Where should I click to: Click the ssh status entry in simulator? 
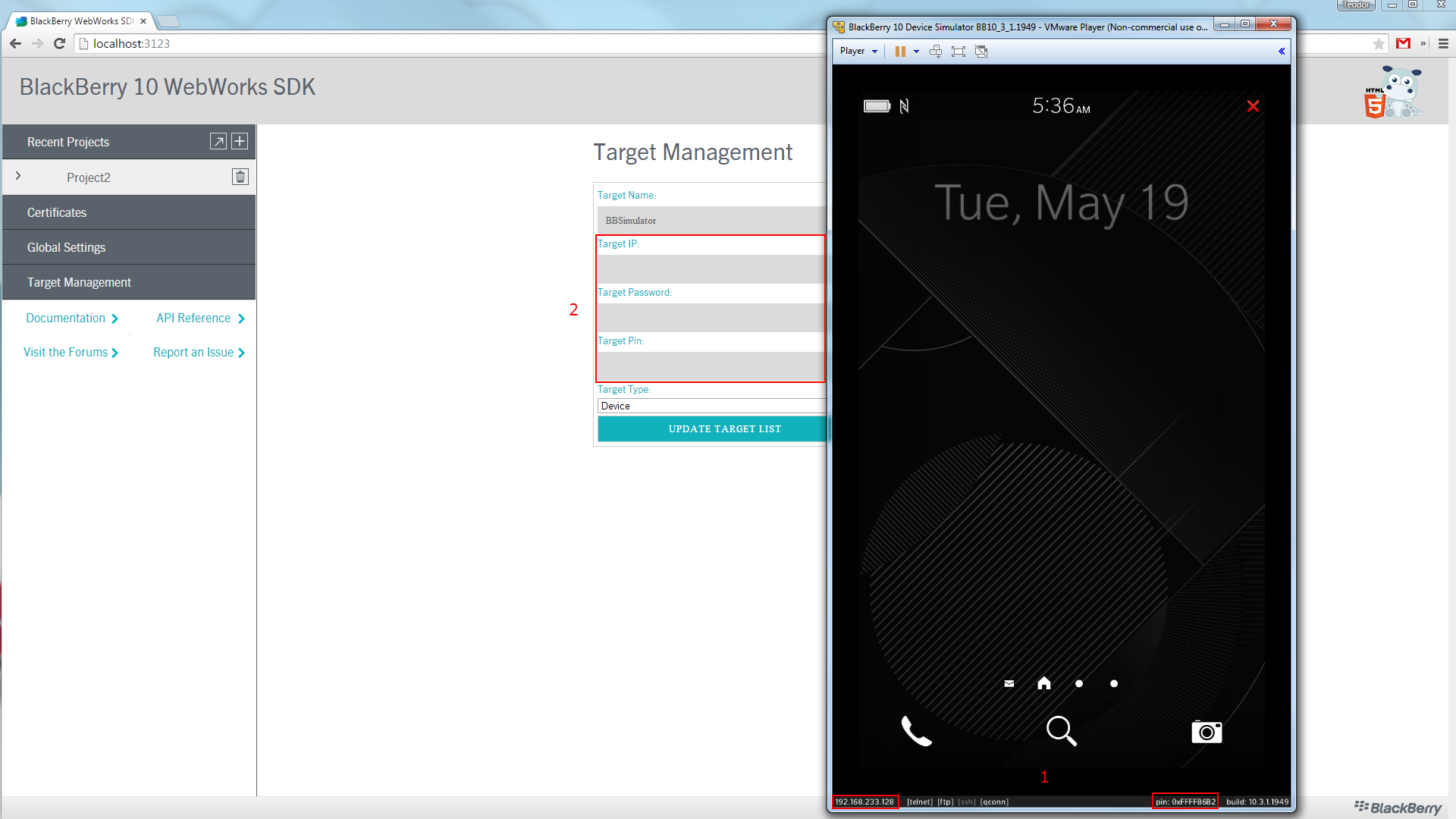click(966, 802)
